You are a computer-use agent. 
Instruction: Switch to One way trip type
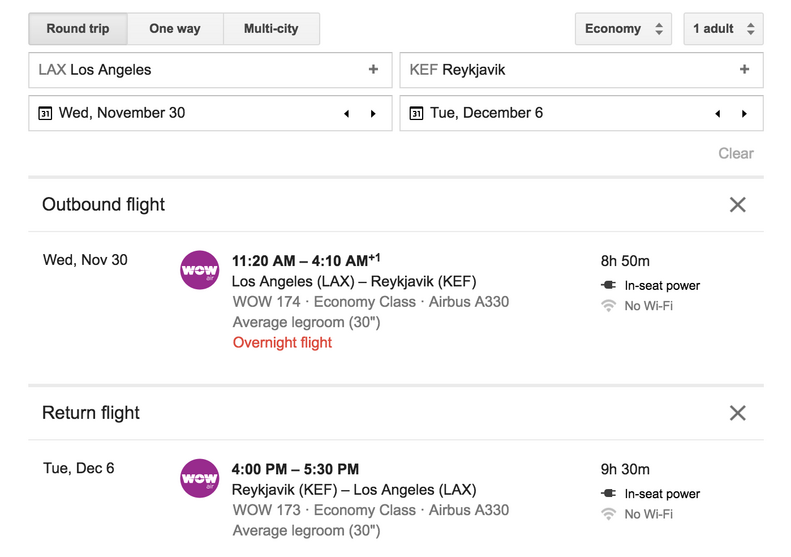click(175, 29)
